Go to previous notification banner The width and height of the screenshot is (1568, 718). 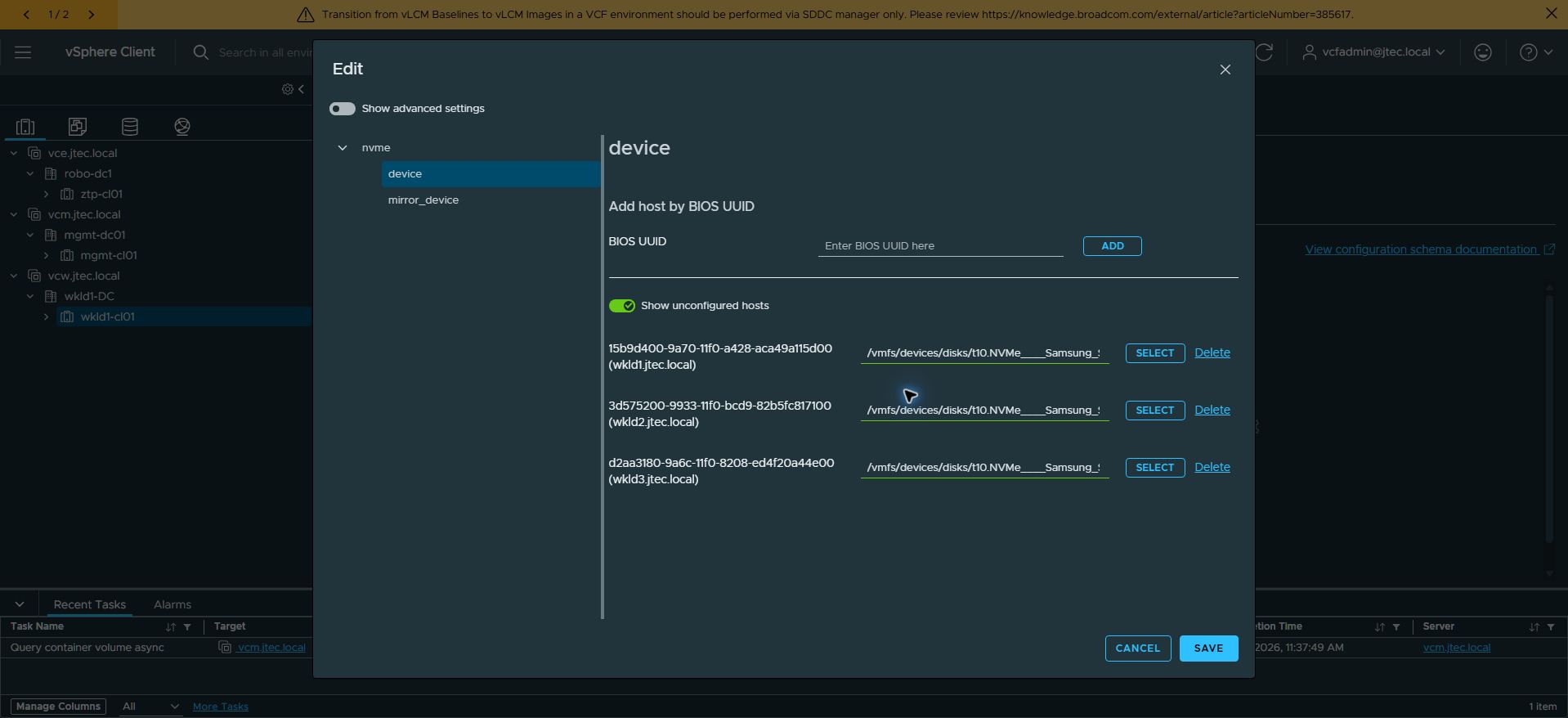pyautogui.click(x=26, y=15)
